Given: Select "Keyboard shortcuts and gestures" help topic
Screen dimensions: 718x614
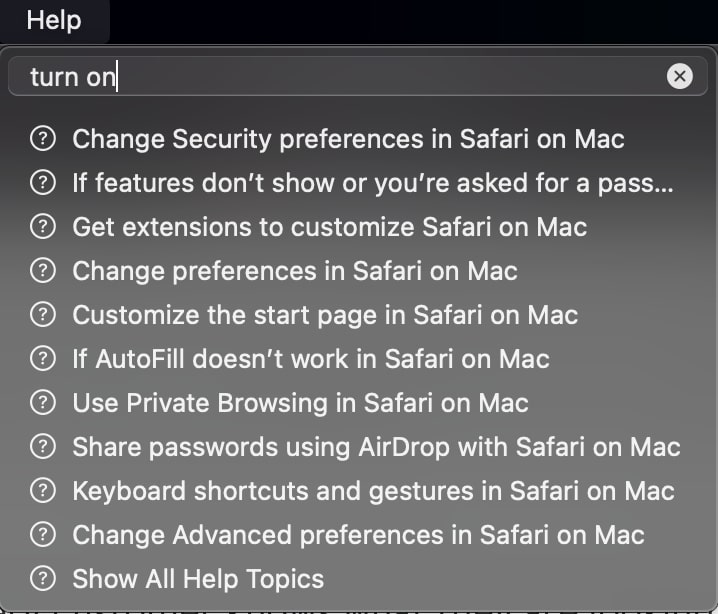Looking at the screenshot, I should (373, 491).
